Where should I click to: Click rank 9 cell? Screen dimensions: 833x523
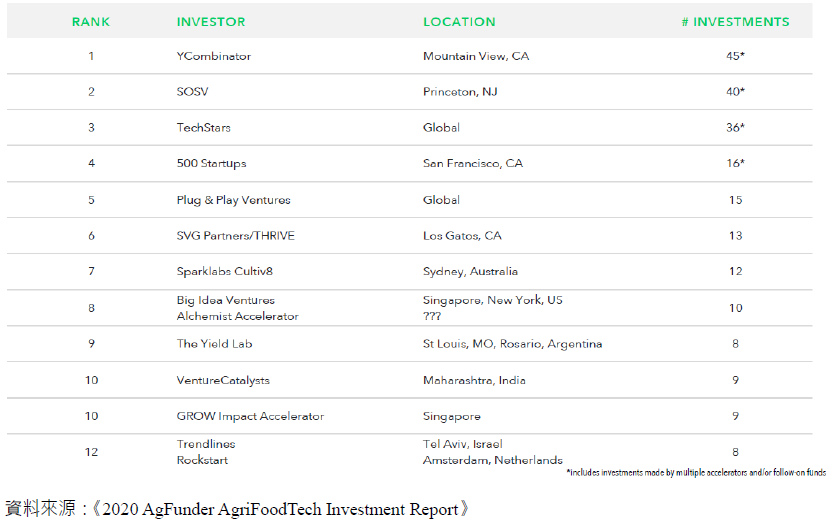(91, 344)
